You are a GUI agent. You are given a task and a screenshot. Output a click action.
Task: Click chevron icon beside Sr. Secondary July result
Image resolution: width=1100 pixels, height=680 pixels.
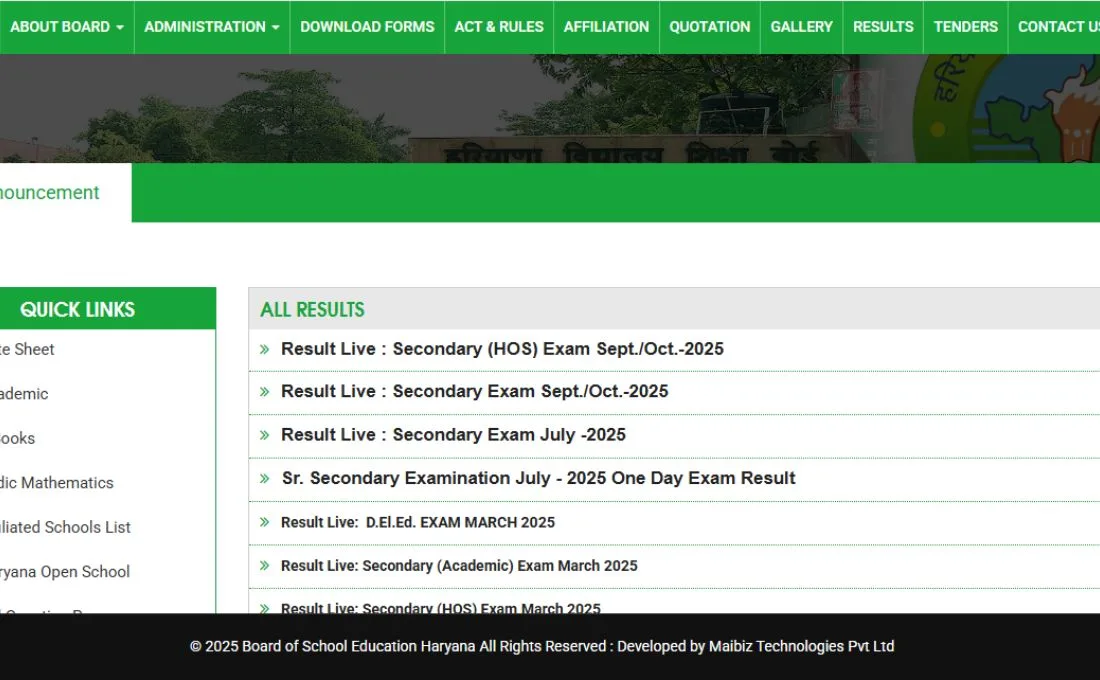[265, 479]
